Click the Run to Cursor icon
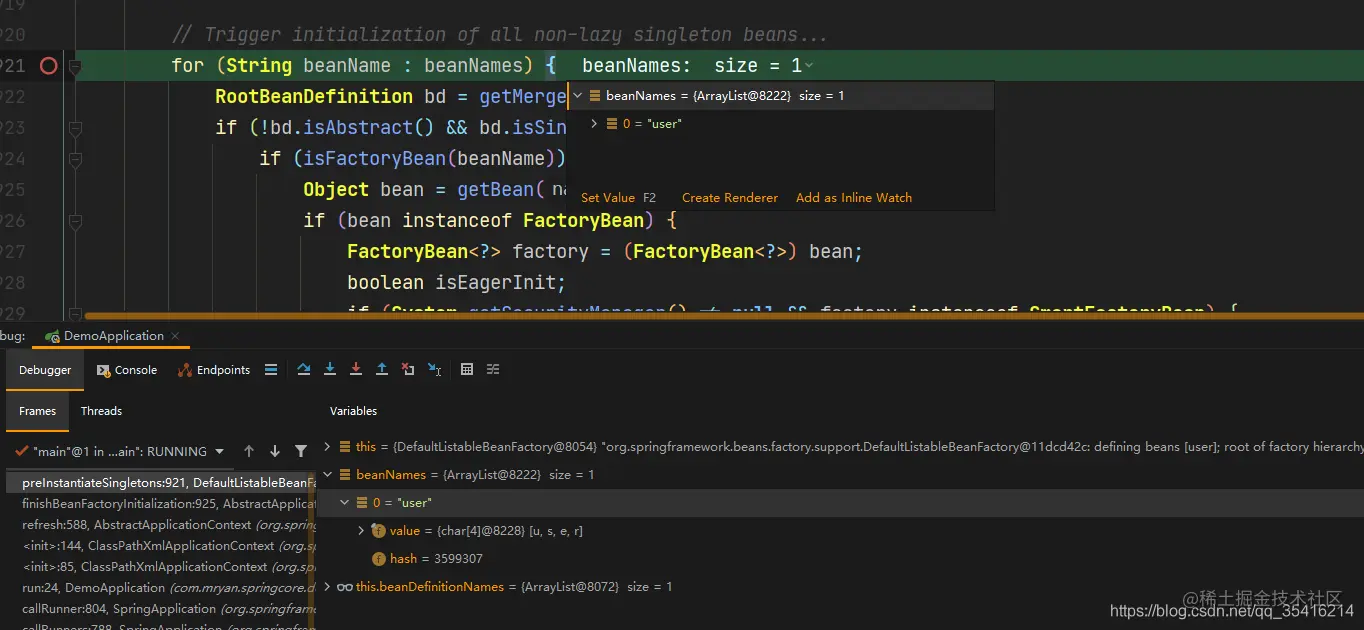 (434, 370)
